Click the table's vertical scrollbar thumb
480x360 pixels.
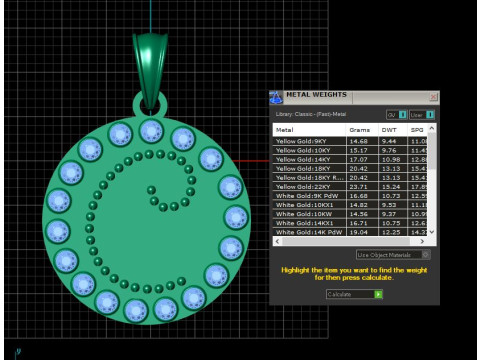click(x=432, y=151)
